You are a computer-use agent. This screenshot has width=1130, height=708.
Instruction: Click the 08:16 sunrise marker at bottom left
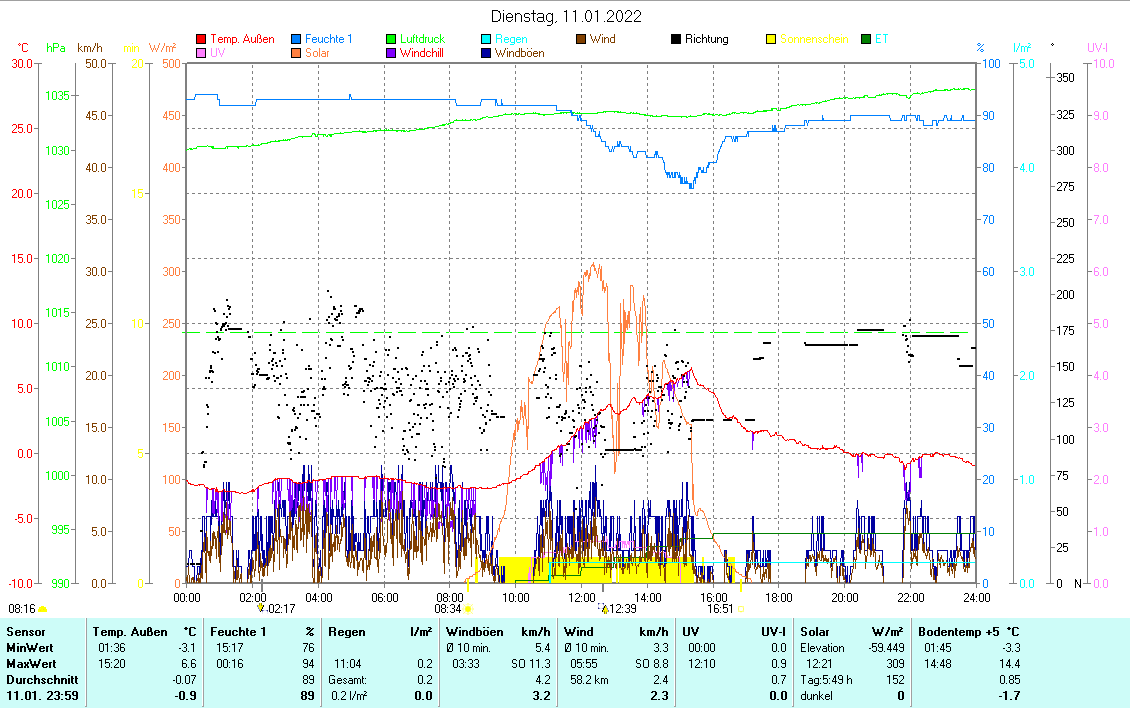(22, 608)
